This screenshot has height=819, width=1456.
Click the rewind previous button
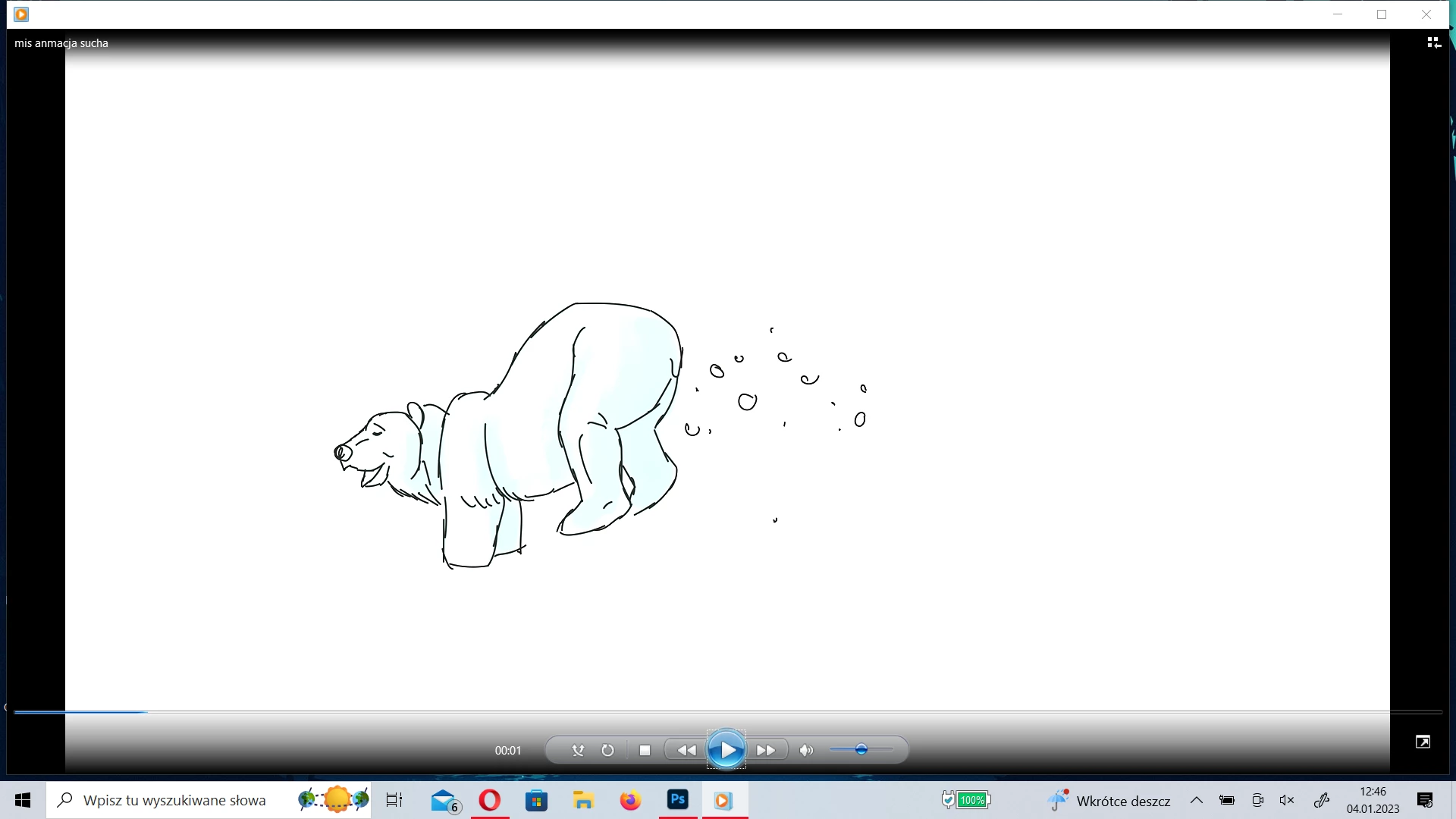686,751
